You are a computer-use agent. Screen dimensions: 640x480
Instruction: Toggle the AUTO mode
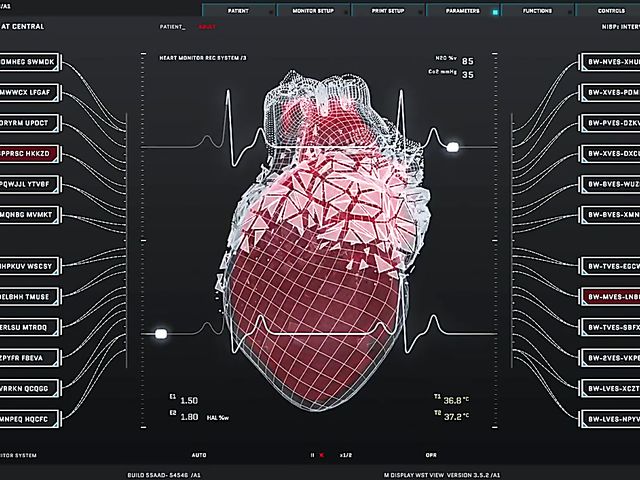pyautogui.click(x=199, y=455)
